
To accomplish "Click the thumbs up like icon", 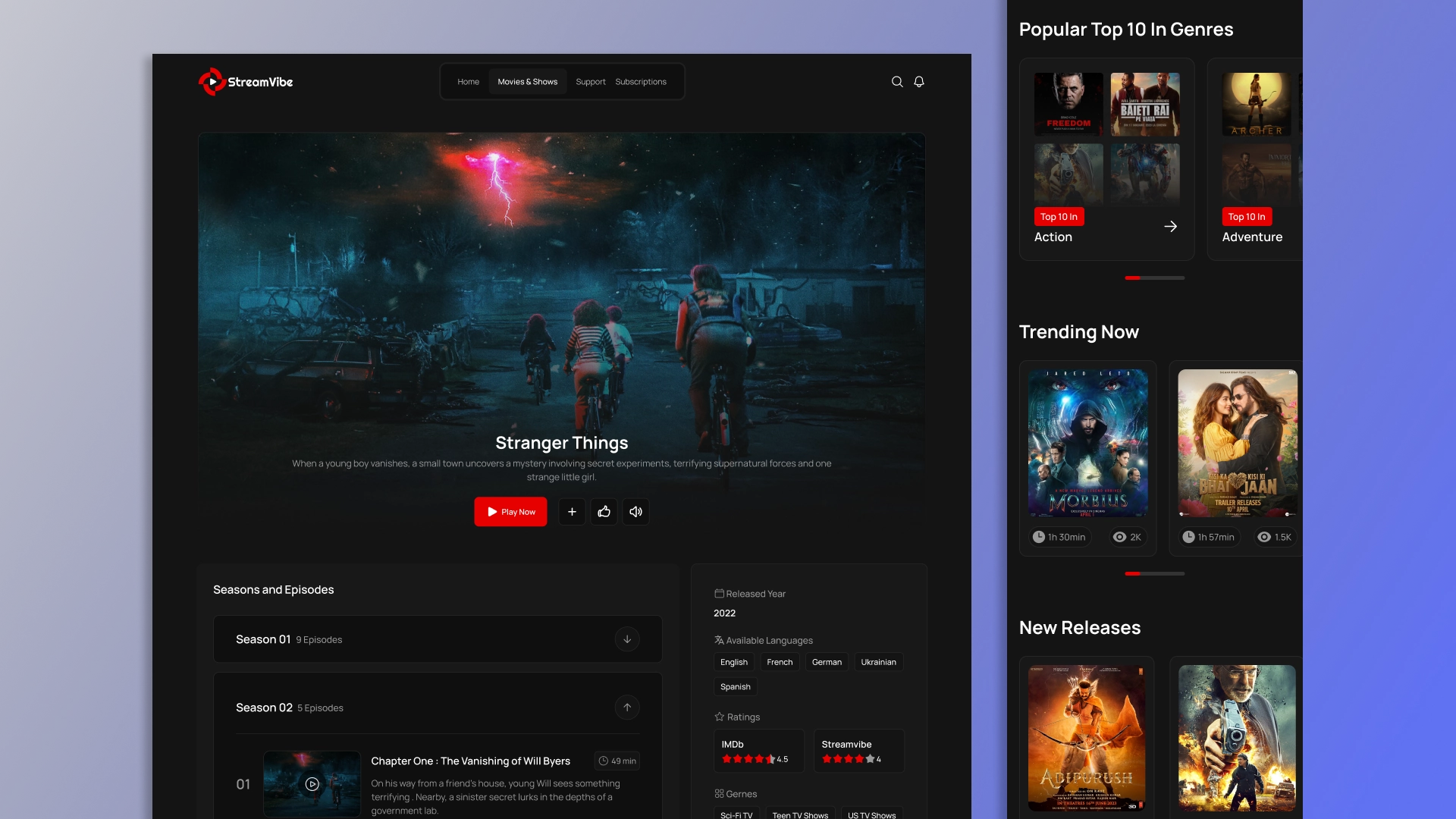I will pyautogui.click(x=604, y=511).
